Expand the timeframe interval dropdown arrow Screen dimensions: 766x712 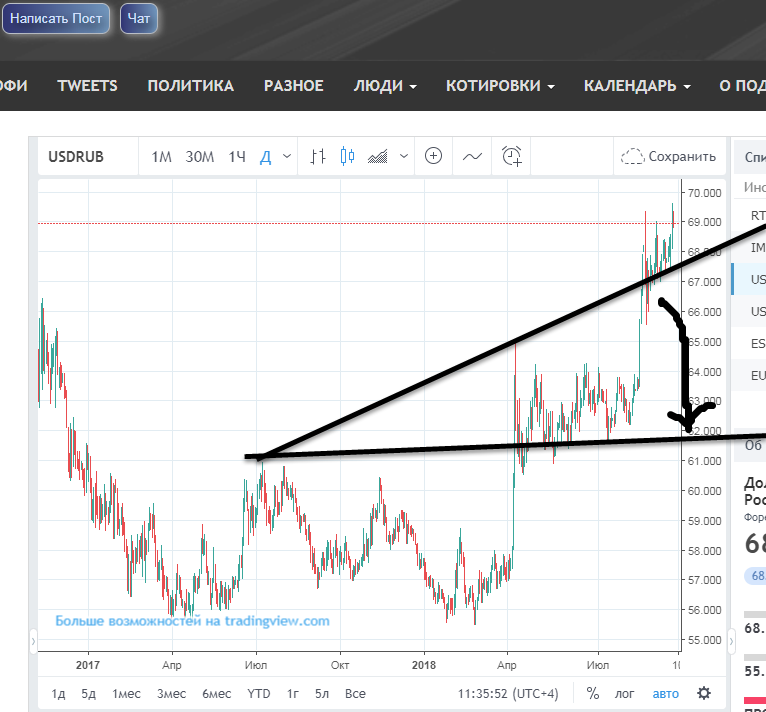click(x=287, y=156)
